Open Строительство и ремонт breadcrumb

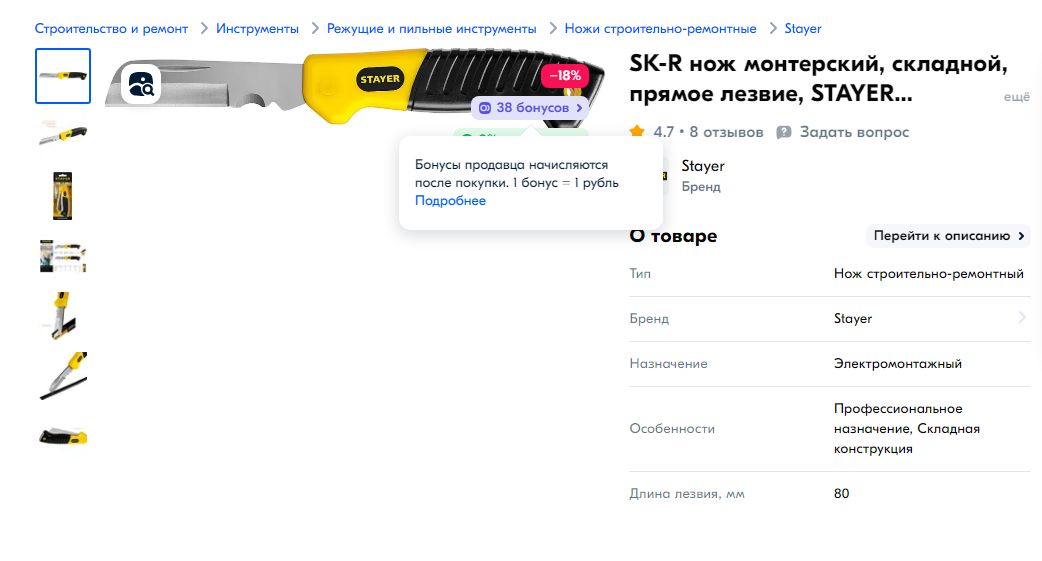tap(111, 29)
